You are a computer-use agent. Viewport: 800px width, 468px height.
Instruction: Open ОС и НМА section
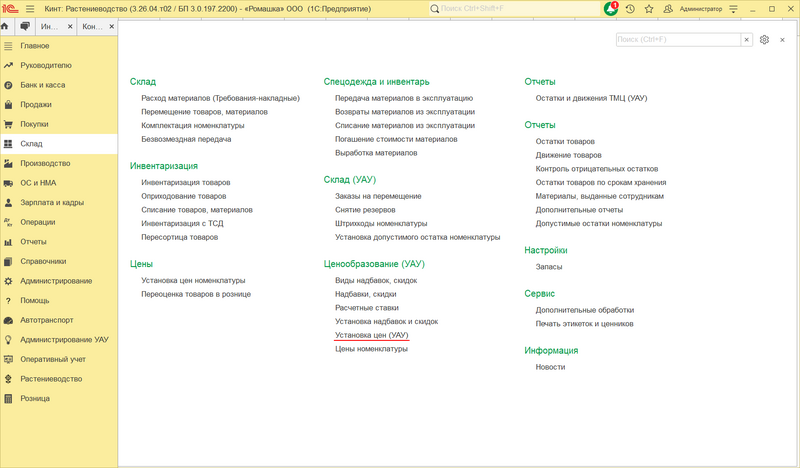(x=59, y=183)
